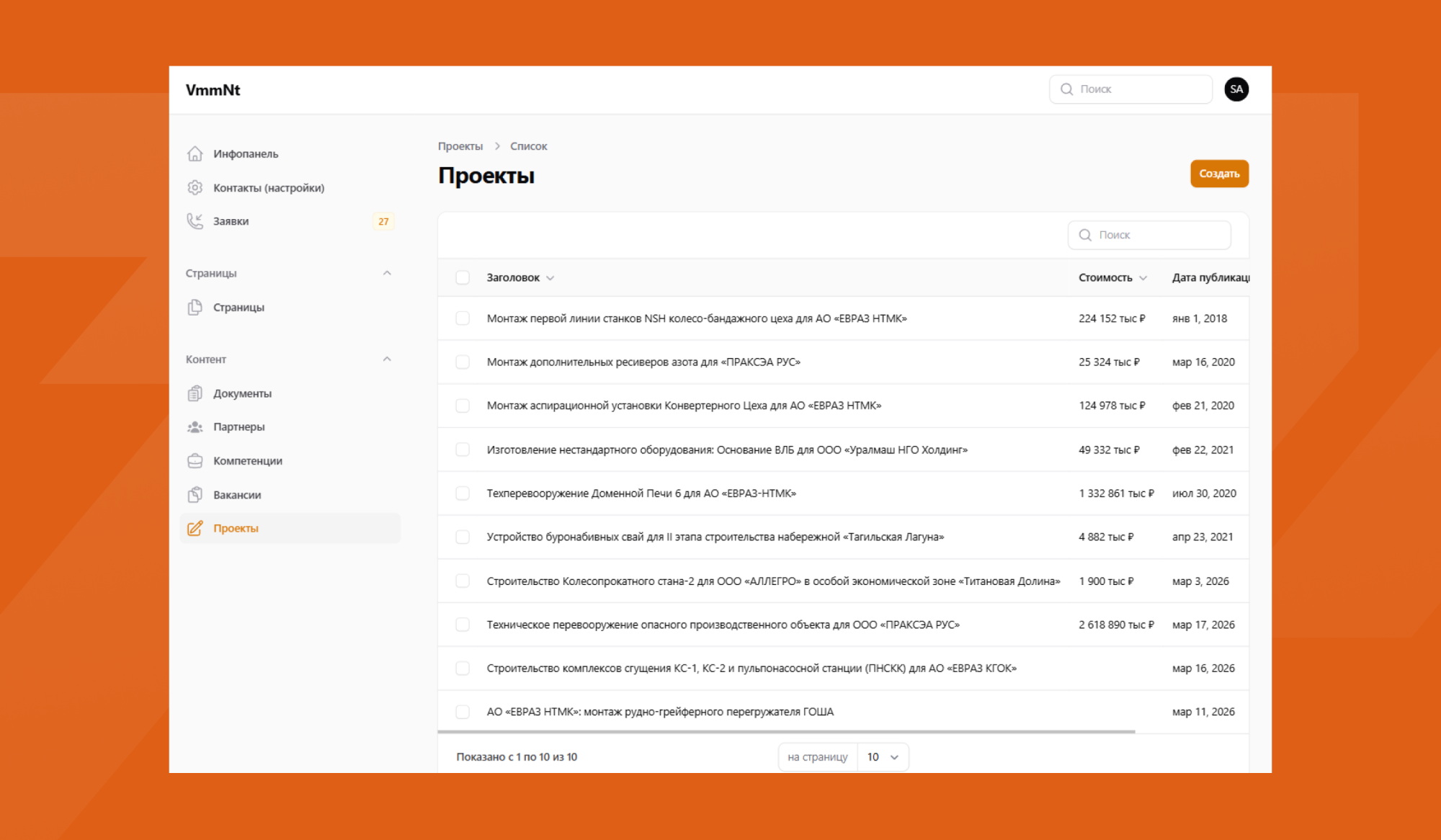The width and height of the screenshot is (1441, 840).
Task: Click the cost cell 224 152 тыс ₽
Action: 1112,318
